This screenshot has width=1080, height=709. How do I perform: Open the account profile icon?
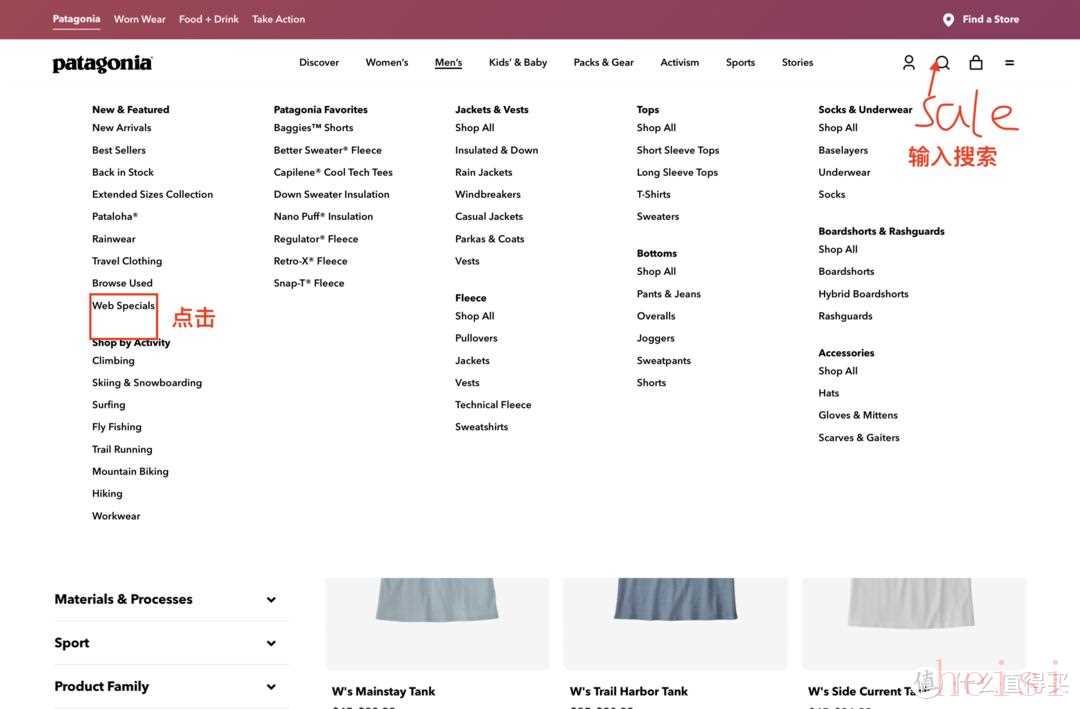(908, 63)
